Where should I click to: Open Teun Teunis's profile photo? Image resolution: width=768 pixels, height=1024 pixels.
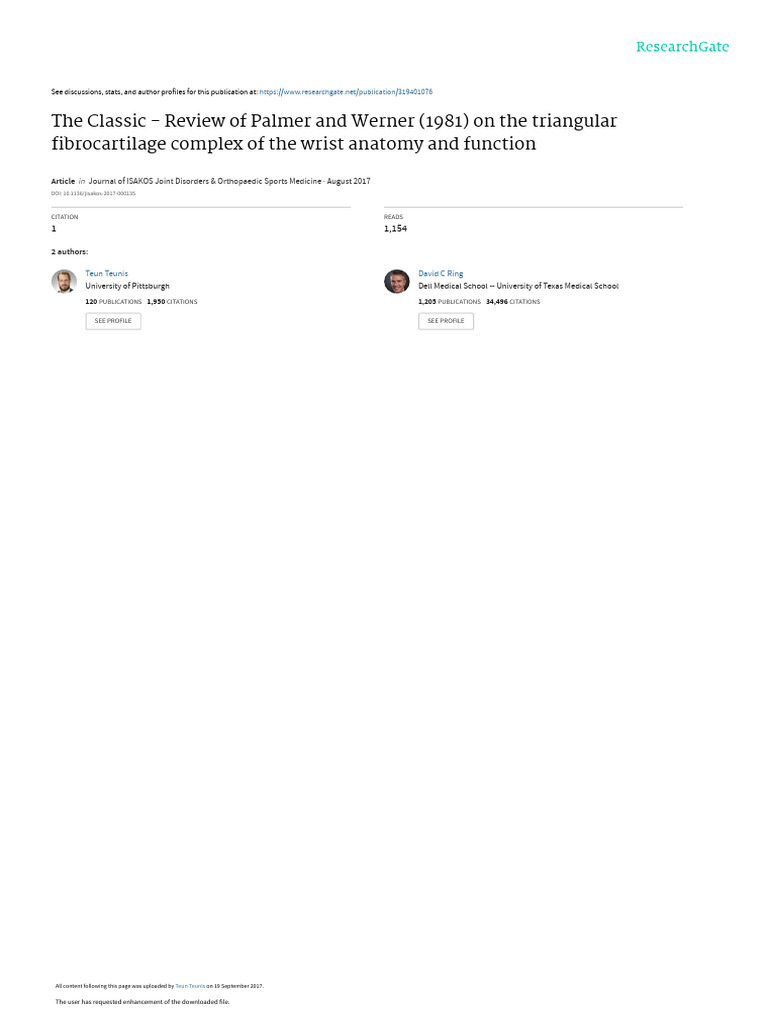(x=64, y=282)
